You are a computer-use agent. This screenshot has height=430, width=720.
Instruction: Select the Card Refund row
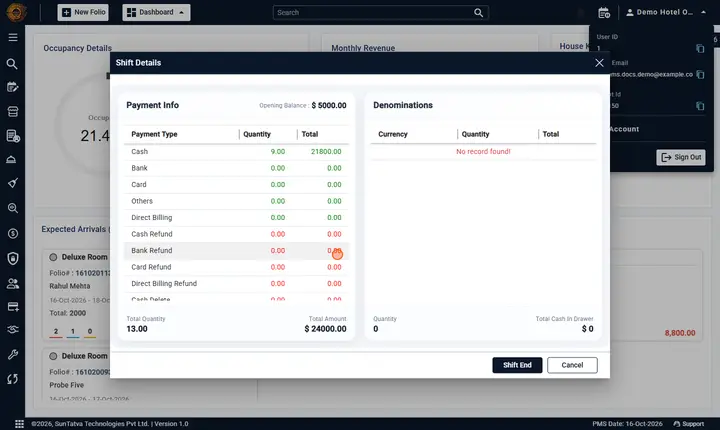point(236,267)
